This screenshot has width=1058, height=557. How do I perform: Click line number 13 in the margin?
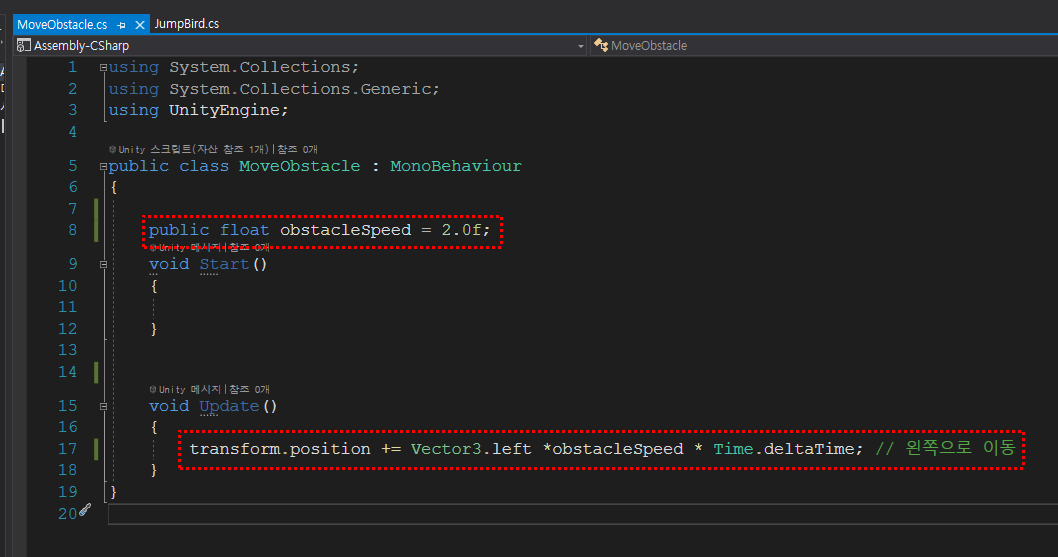(x=67, y=350)
